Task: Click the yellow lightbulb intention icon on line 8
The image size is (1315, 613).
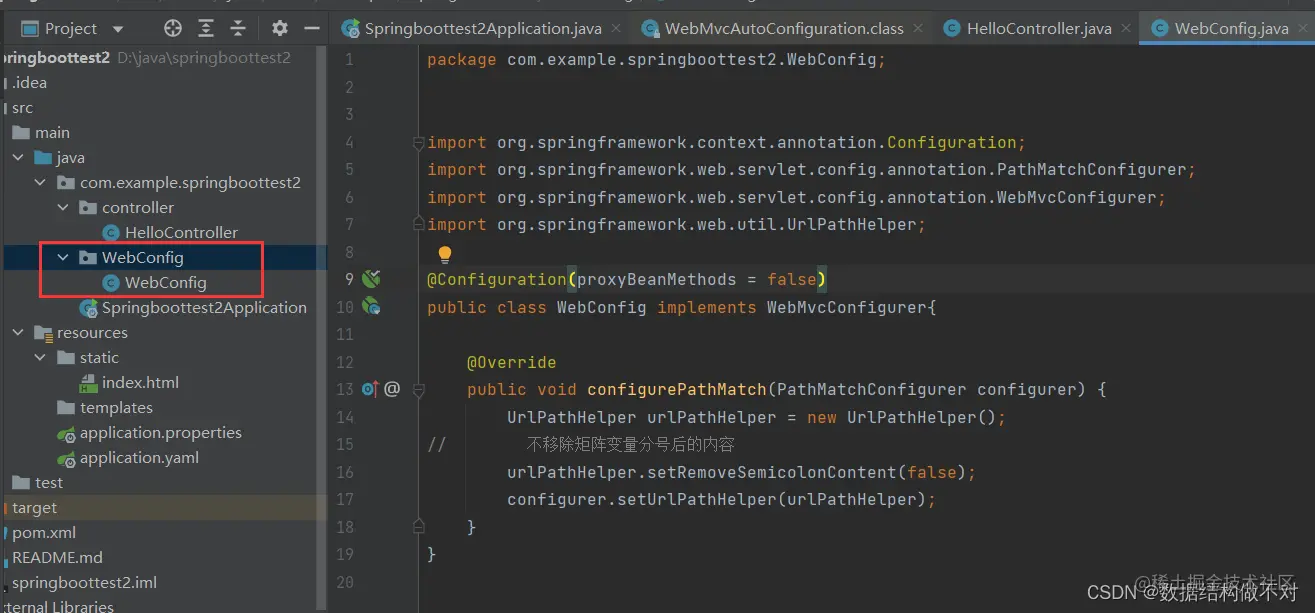Action: coord(445,254)
